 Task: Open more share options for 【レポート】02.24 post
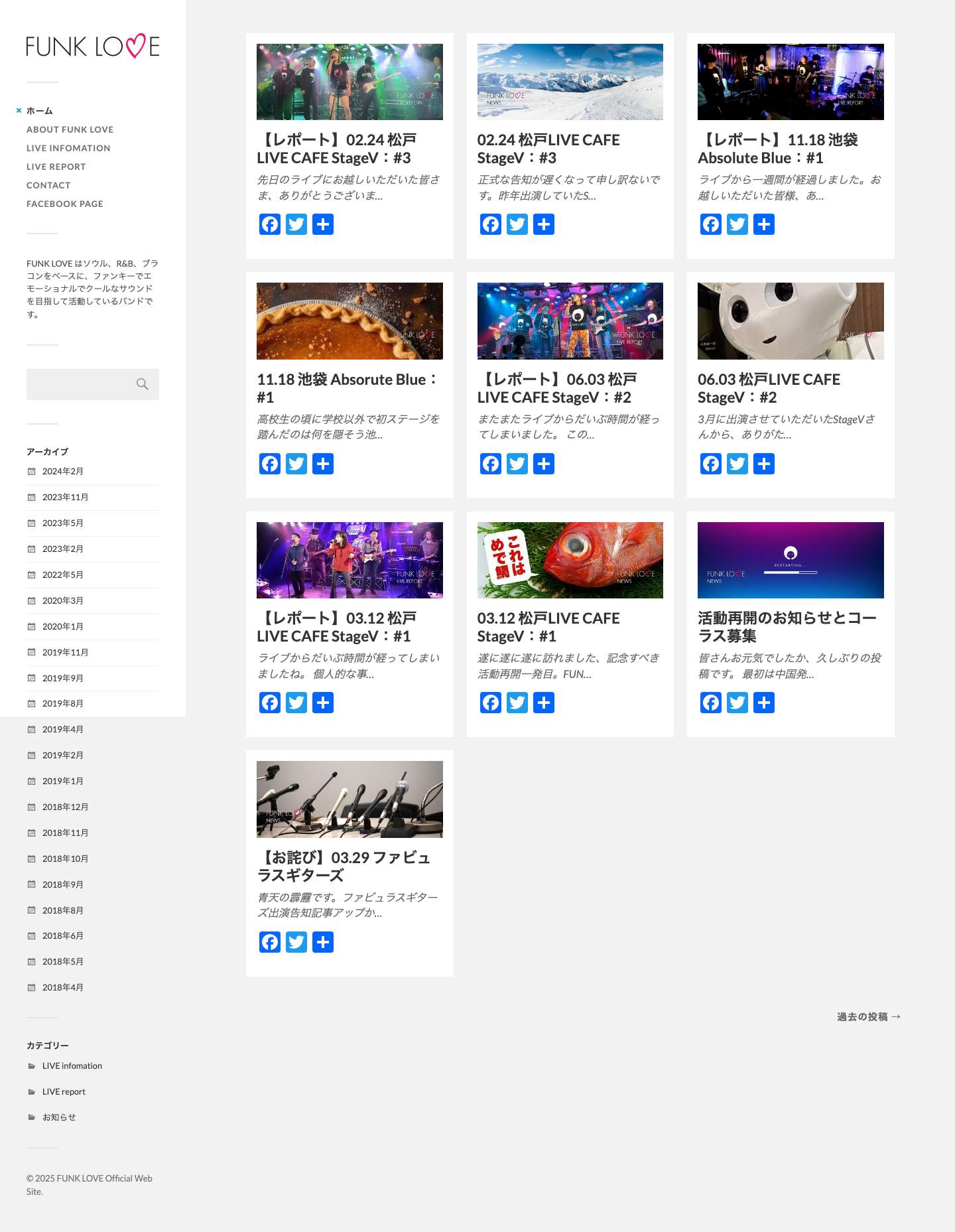[323, 224]
